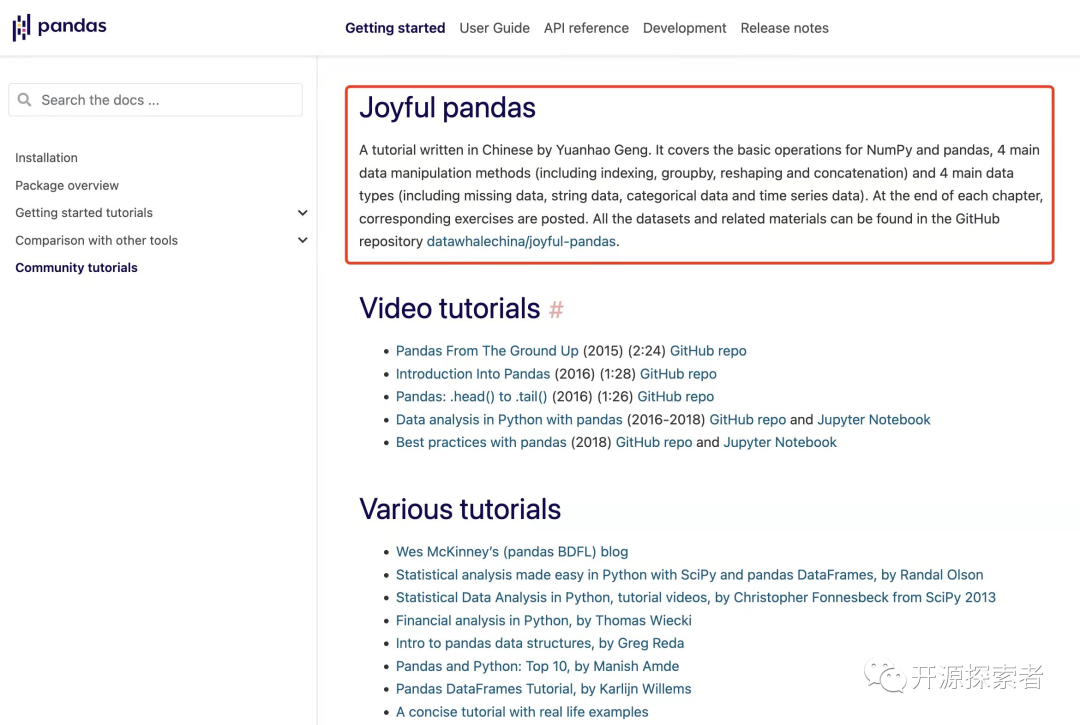
Task: Expand Comparison with other tools section
Action: click(302, 240)
